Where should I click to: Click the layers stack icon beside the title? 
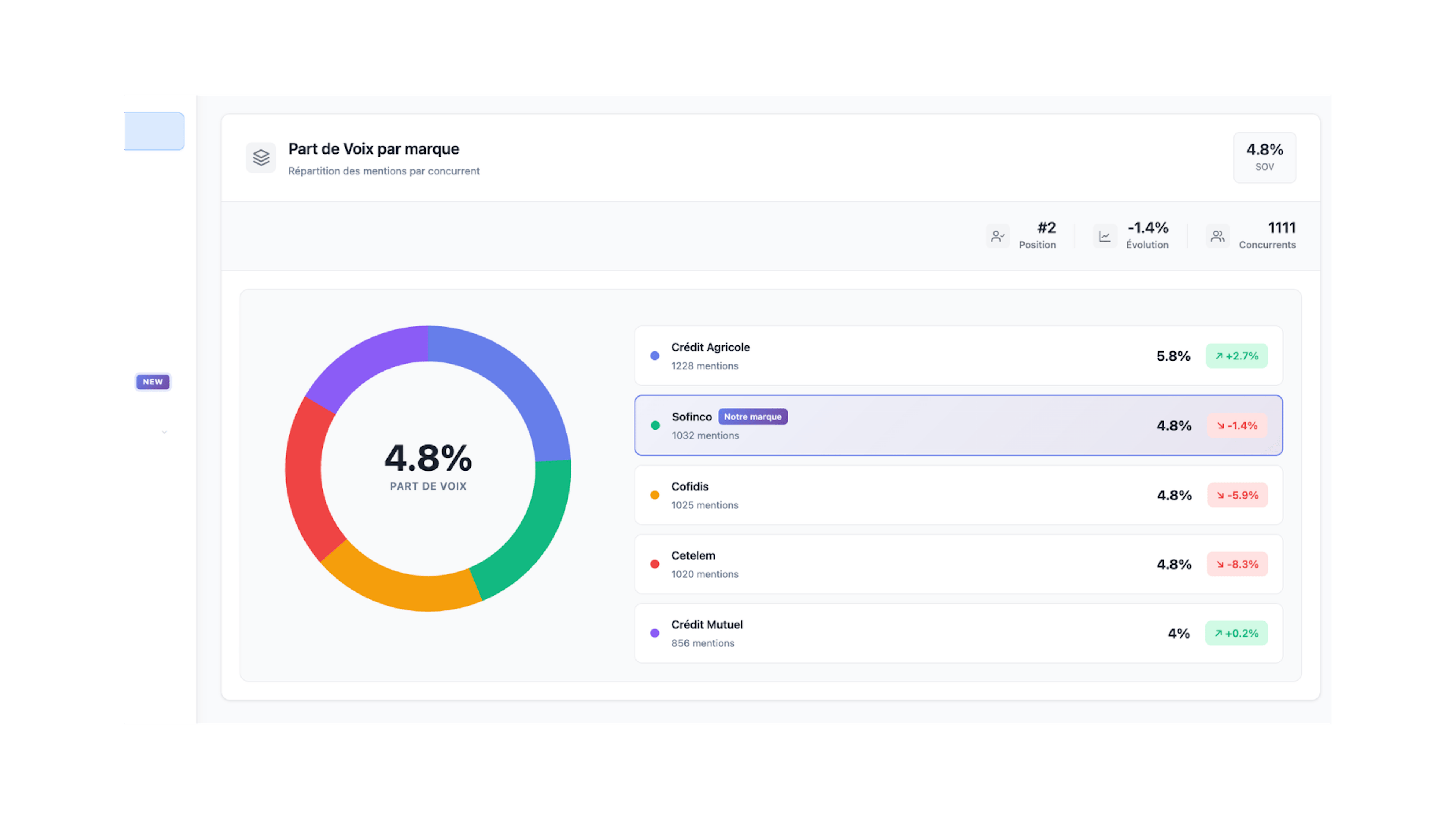pos(260,158)
